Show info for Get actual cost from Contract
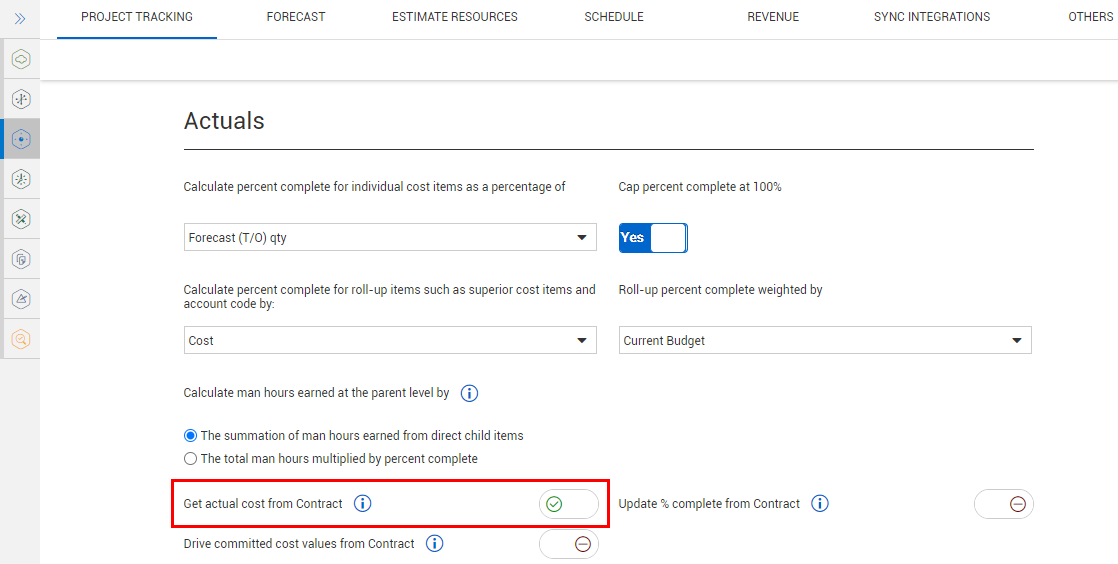Screen dimensions: 1118x564 tap(363, 503)
